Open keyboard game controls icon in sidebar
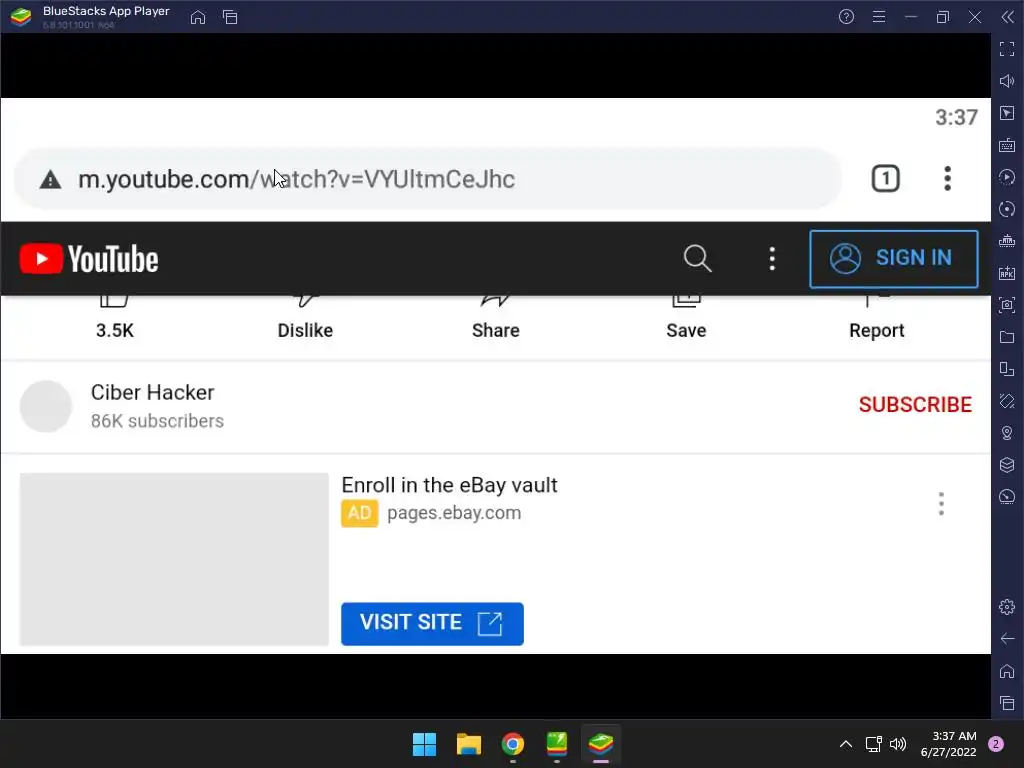This screenshot has width=1024, height=768. (x=1007, y=145)
